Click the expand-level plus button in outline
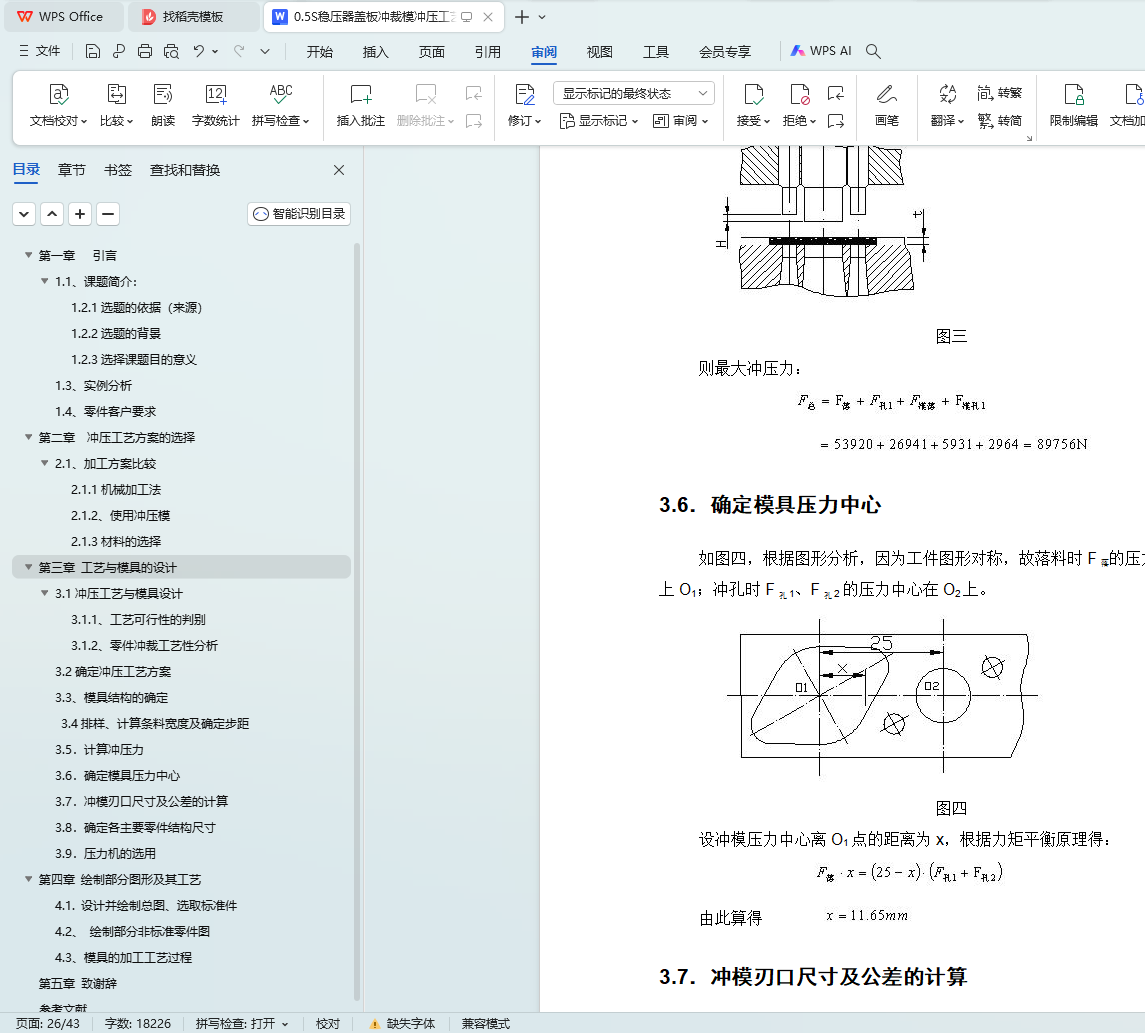 click(80, 214)
